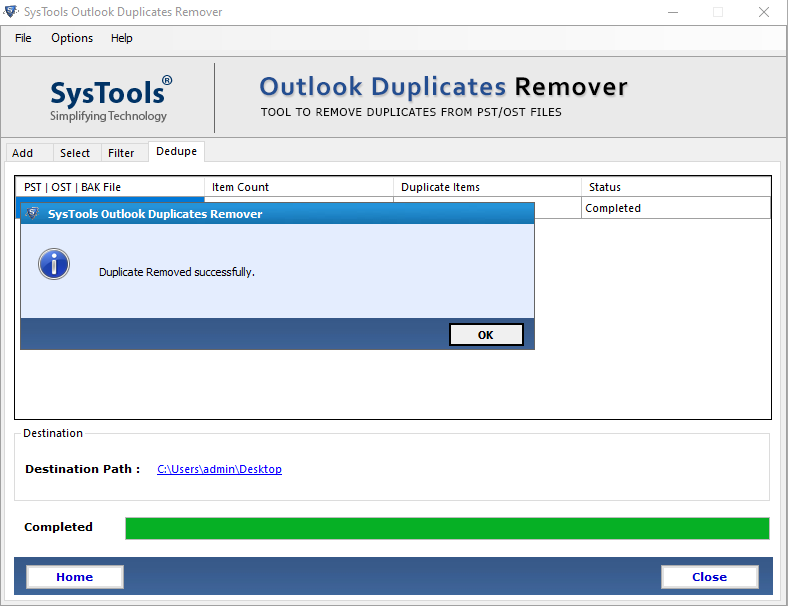Close the window with title bar X
788x606 pixels.
pos(763,12)
